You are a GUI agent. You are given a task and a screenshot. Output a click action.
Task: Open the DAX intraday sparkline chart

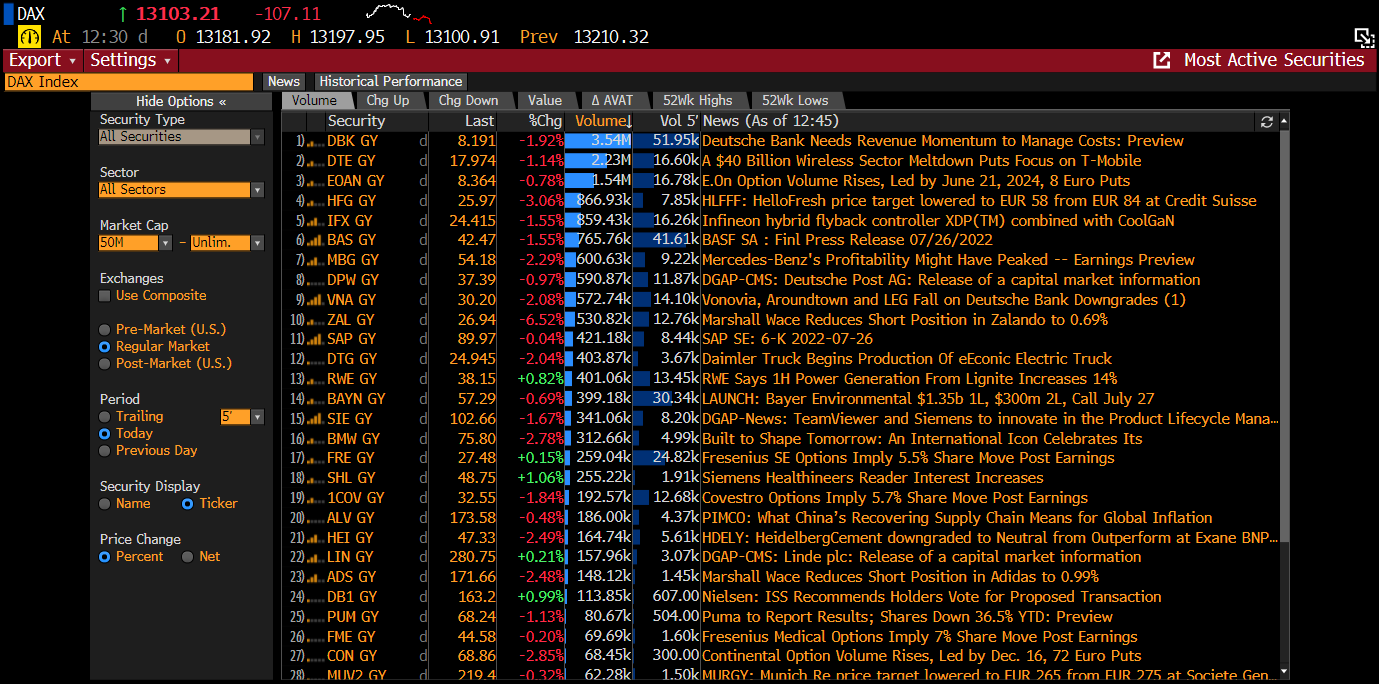pos(397,13)
